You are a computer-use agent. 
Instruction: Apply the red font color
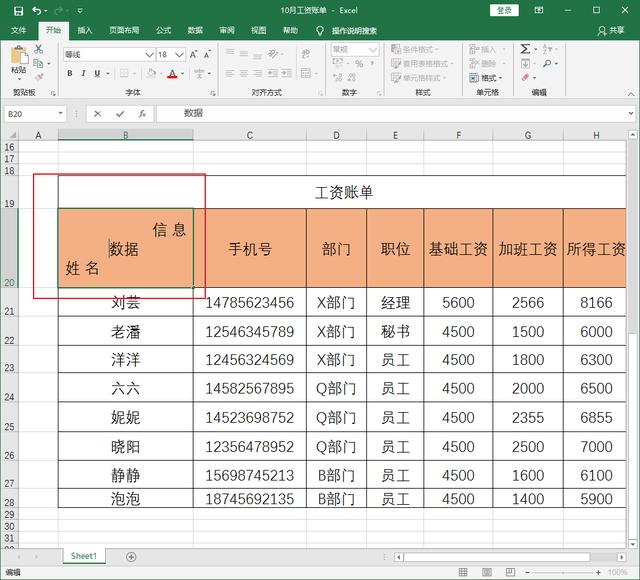172,74
